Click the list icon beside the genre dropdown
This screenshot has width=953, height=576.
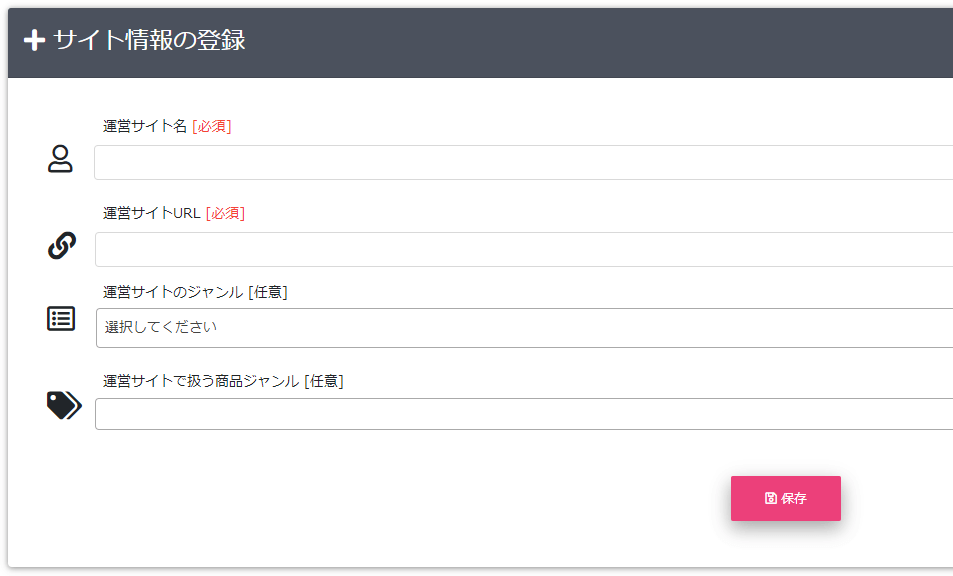[x=60, y=318]
